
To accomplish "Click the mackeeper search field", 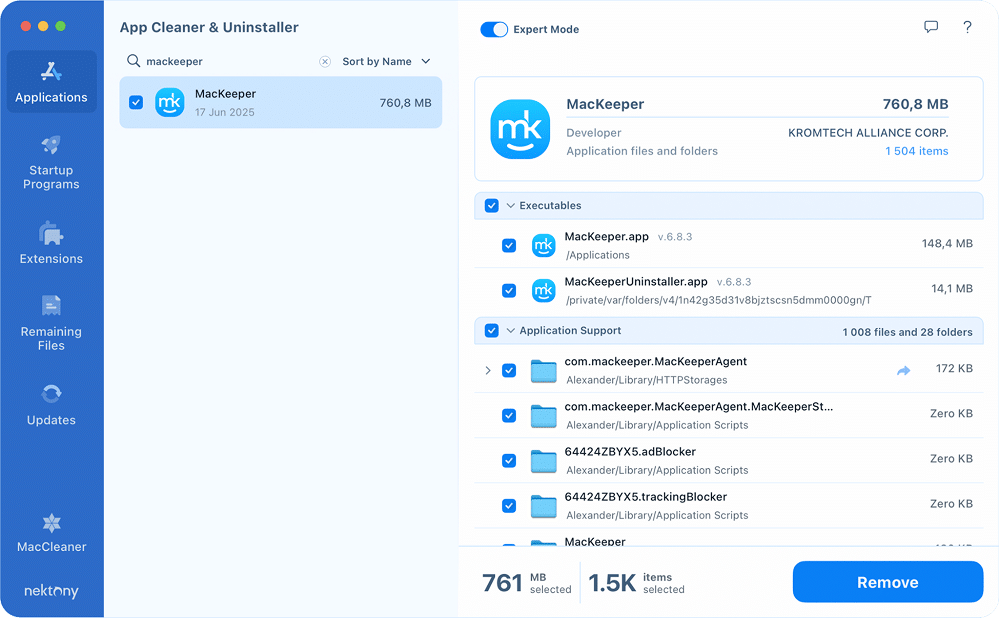I will tap(229, 61).
